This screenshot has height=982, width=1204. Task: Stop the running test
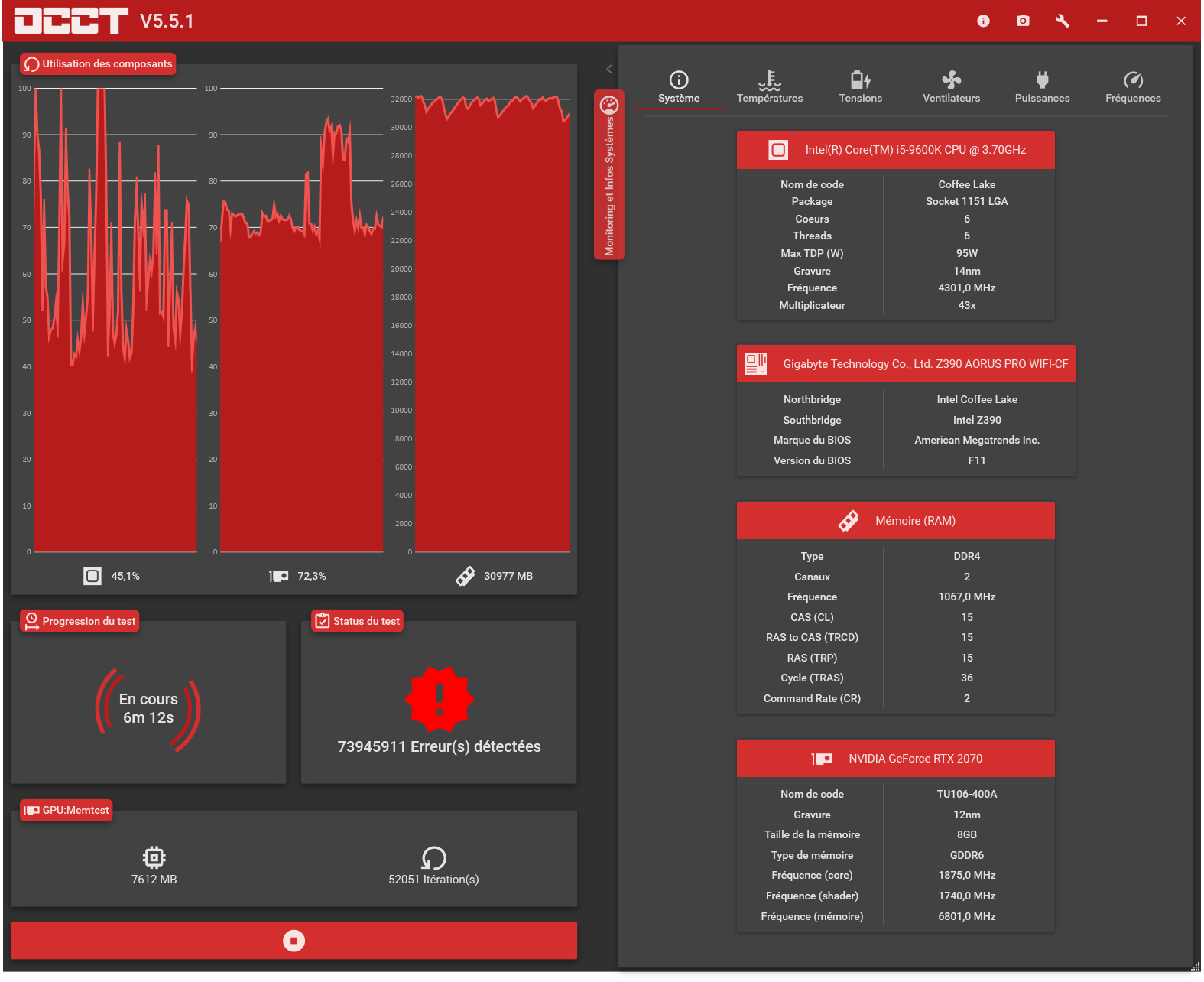pos(294,941)
